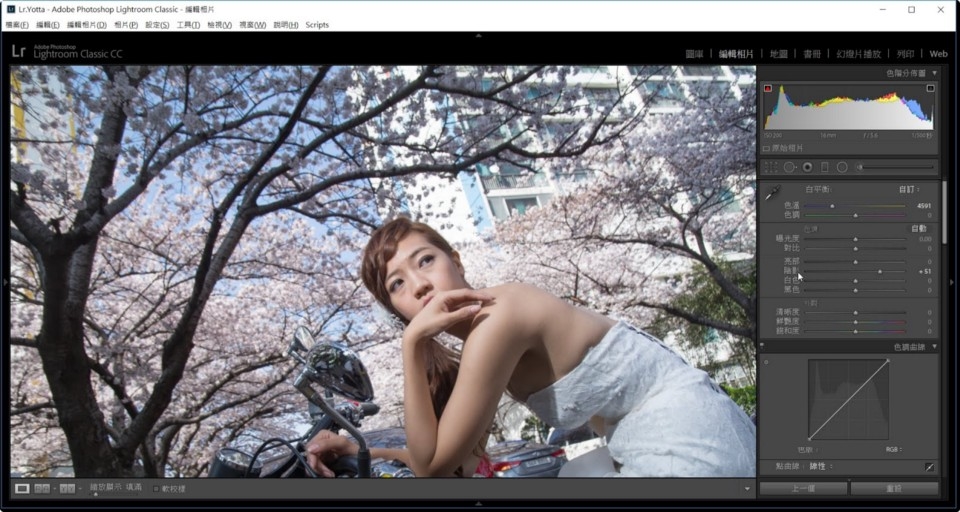Open the 編輯相片(D) menu
The height and width of the screenshot is (512, 960).
86,25
